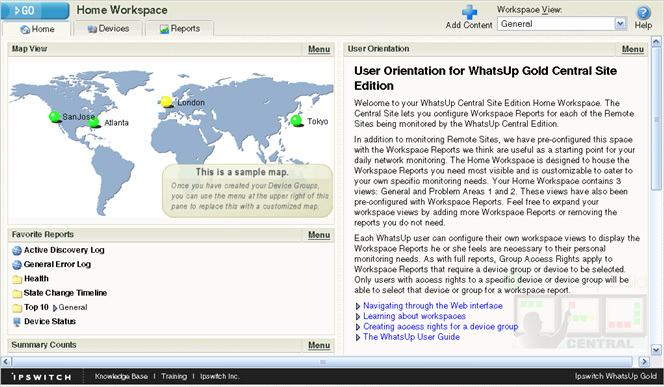Click the Devices tab icon

point(92,29)
